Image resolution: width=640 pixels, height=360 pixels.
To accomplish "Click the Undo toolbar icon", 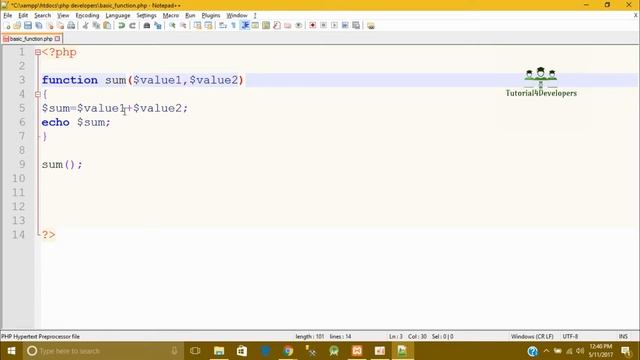I will pos(121,26).
